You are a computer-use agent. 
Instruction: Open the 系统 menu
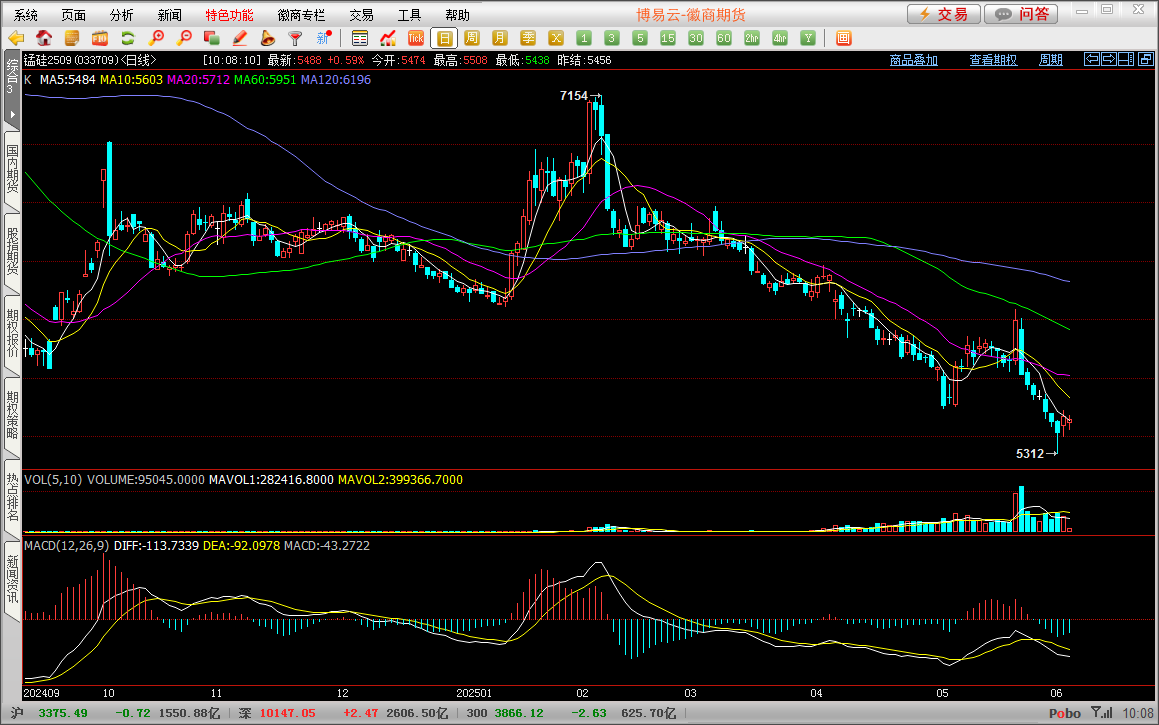[x=26, y=15]
